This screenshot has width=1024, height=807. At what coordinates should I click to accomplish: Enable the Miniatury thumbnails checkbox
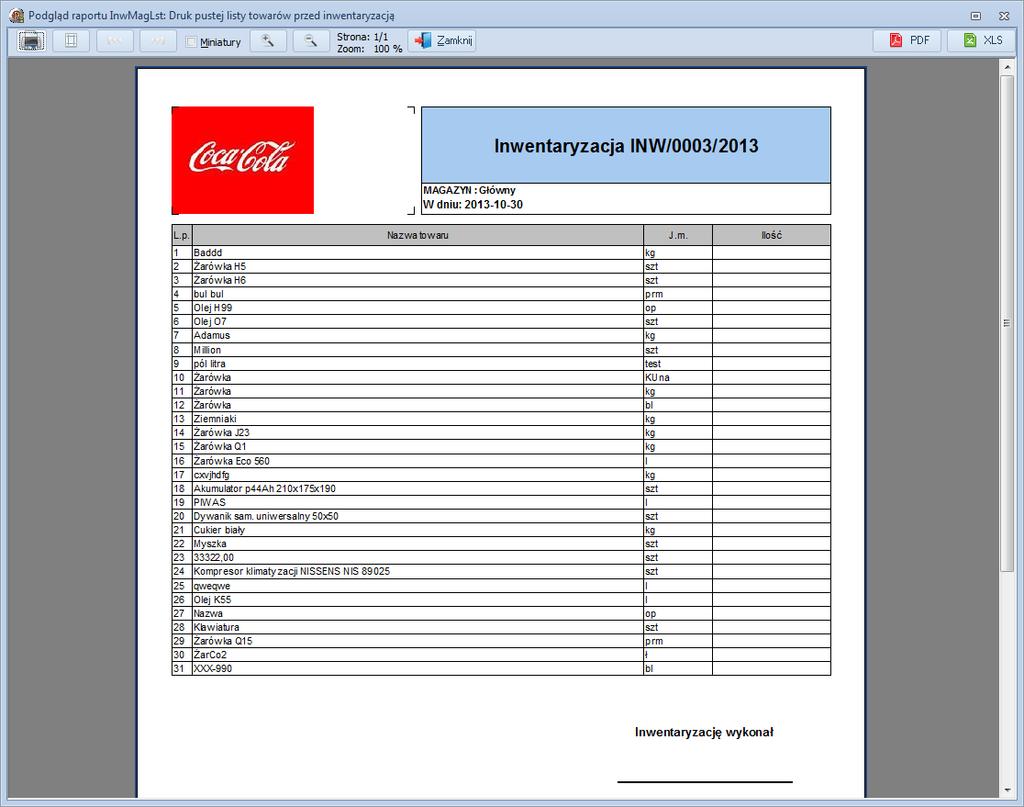pos(191,42)
